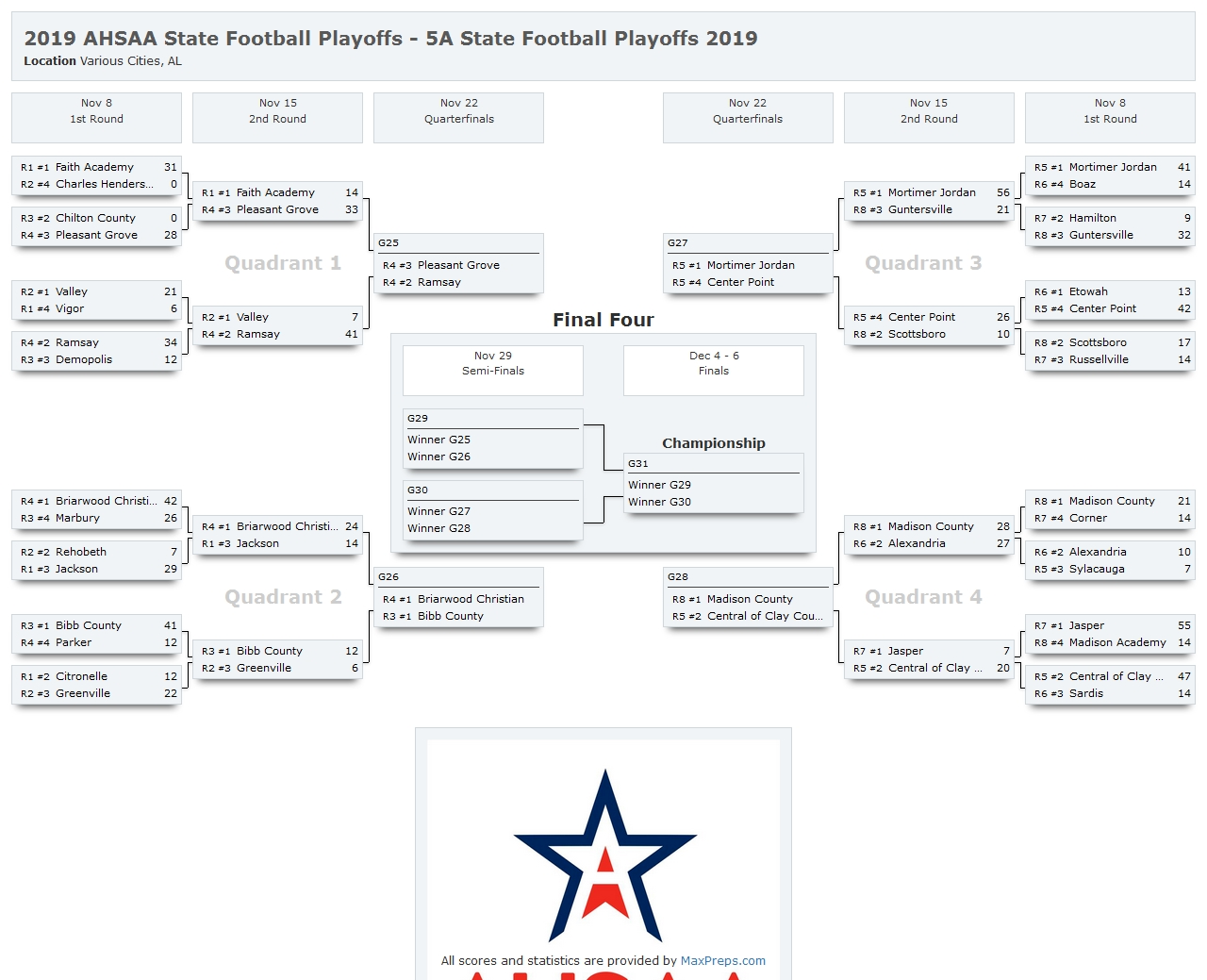Screen dimensions: 1207x980
Task: Select the G26 Briarwood Christian quarterfinal
Action: coord(459,597)
